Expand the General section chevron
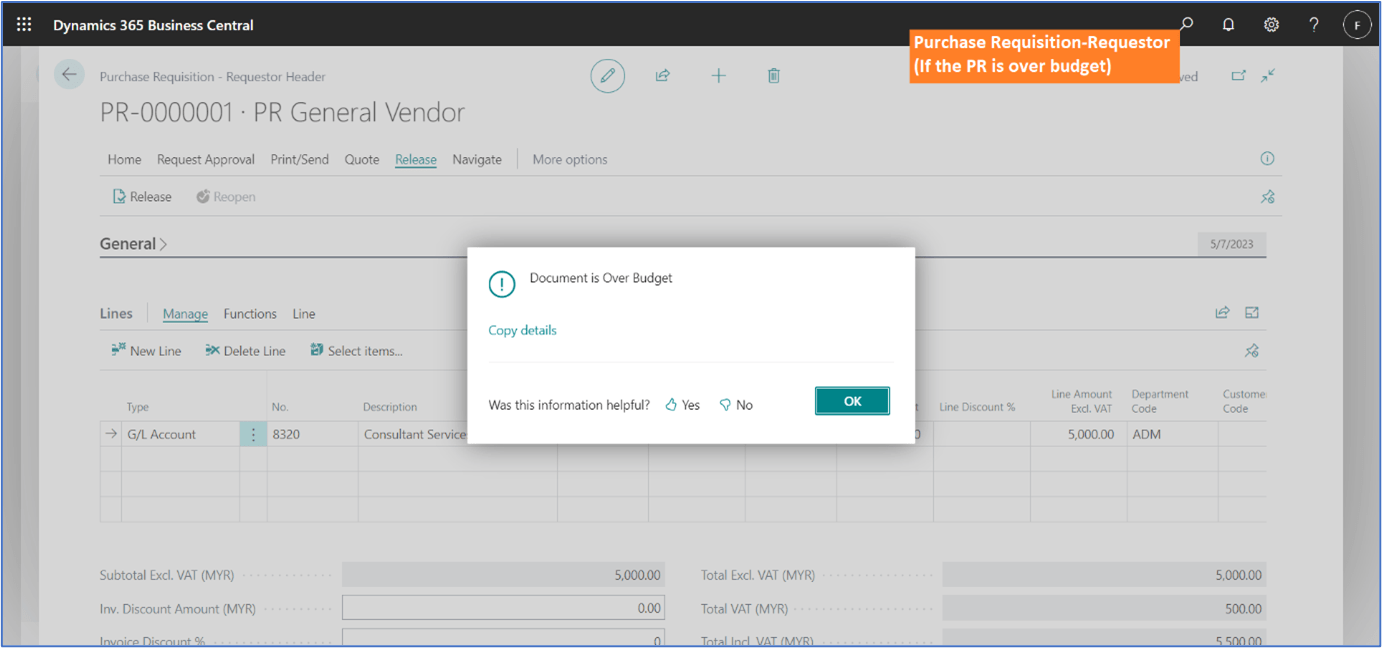The height and width of the screenshot is (648, 1382). [x=164, y=244]
